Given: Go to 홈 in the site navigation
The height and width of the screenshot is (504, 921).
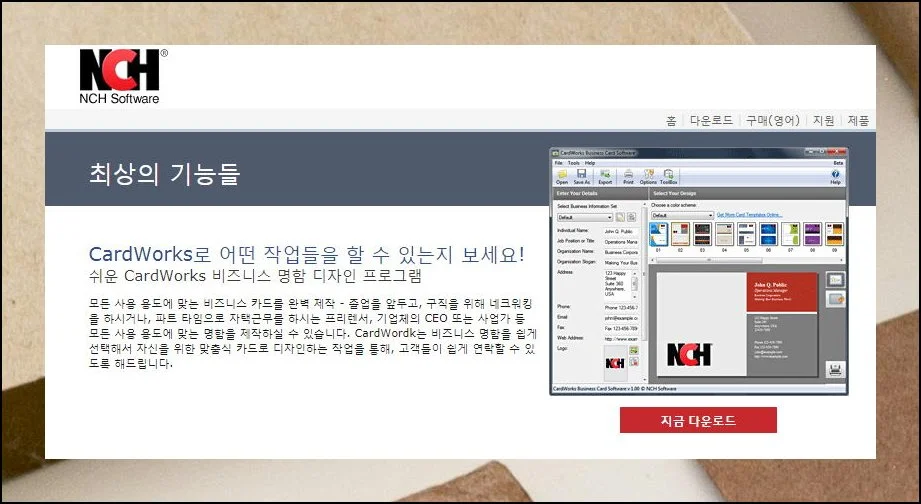Looking at the screenshot, I should [671, 120].
